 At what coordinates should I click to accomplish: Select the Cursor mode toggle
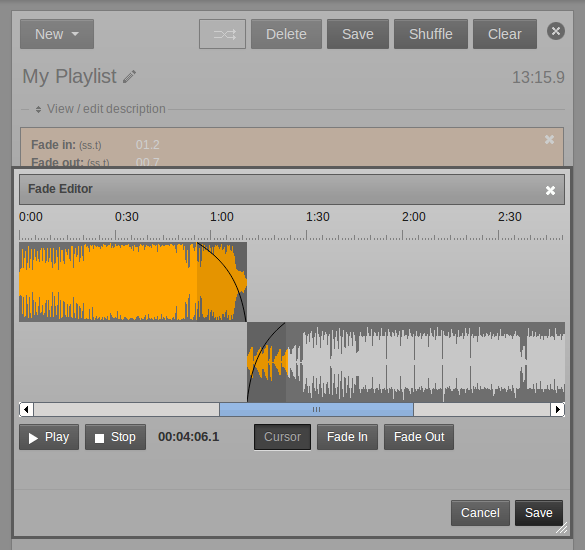[282, 437]
